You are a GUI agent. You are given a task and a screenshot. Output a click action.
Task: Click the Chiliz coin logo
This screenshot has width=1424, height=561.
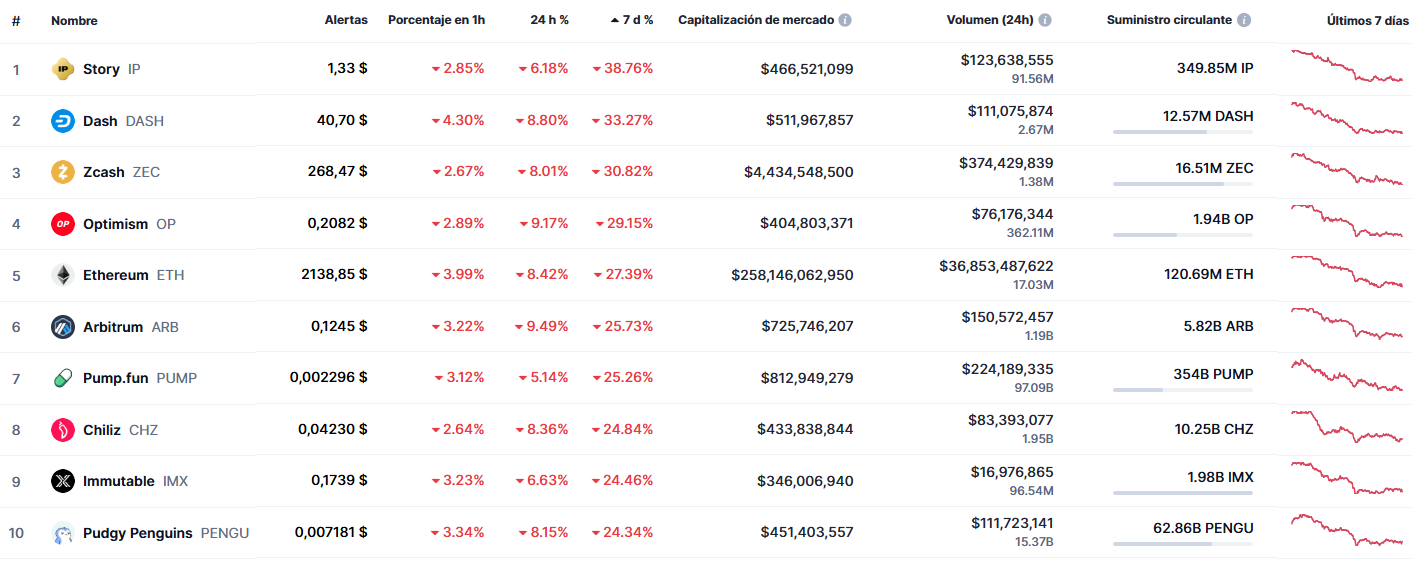click(x=63, y=430)
